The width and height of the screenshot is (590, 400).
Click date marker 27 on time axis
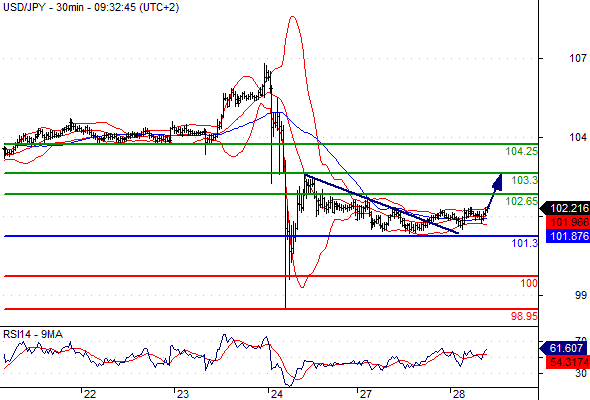(x=365, y=394)
